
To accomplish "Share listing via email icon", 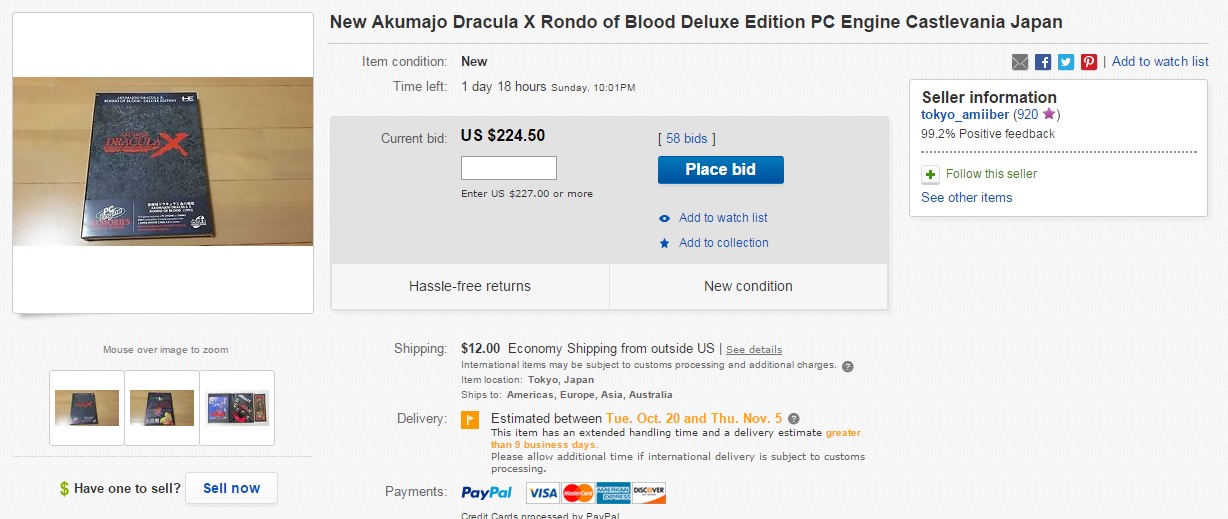I will (1020, 62).
